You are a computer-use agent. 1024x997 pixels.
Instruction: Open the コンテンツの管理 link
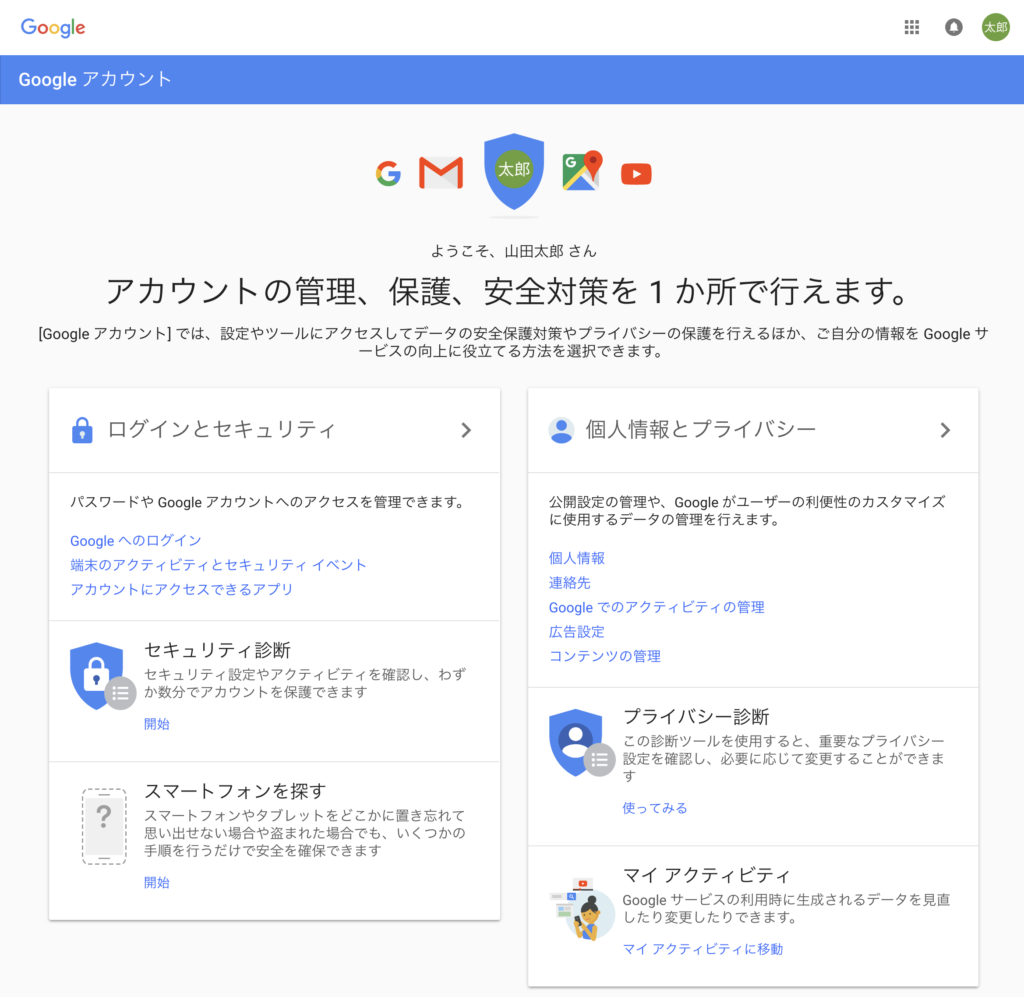click(605, 656)
